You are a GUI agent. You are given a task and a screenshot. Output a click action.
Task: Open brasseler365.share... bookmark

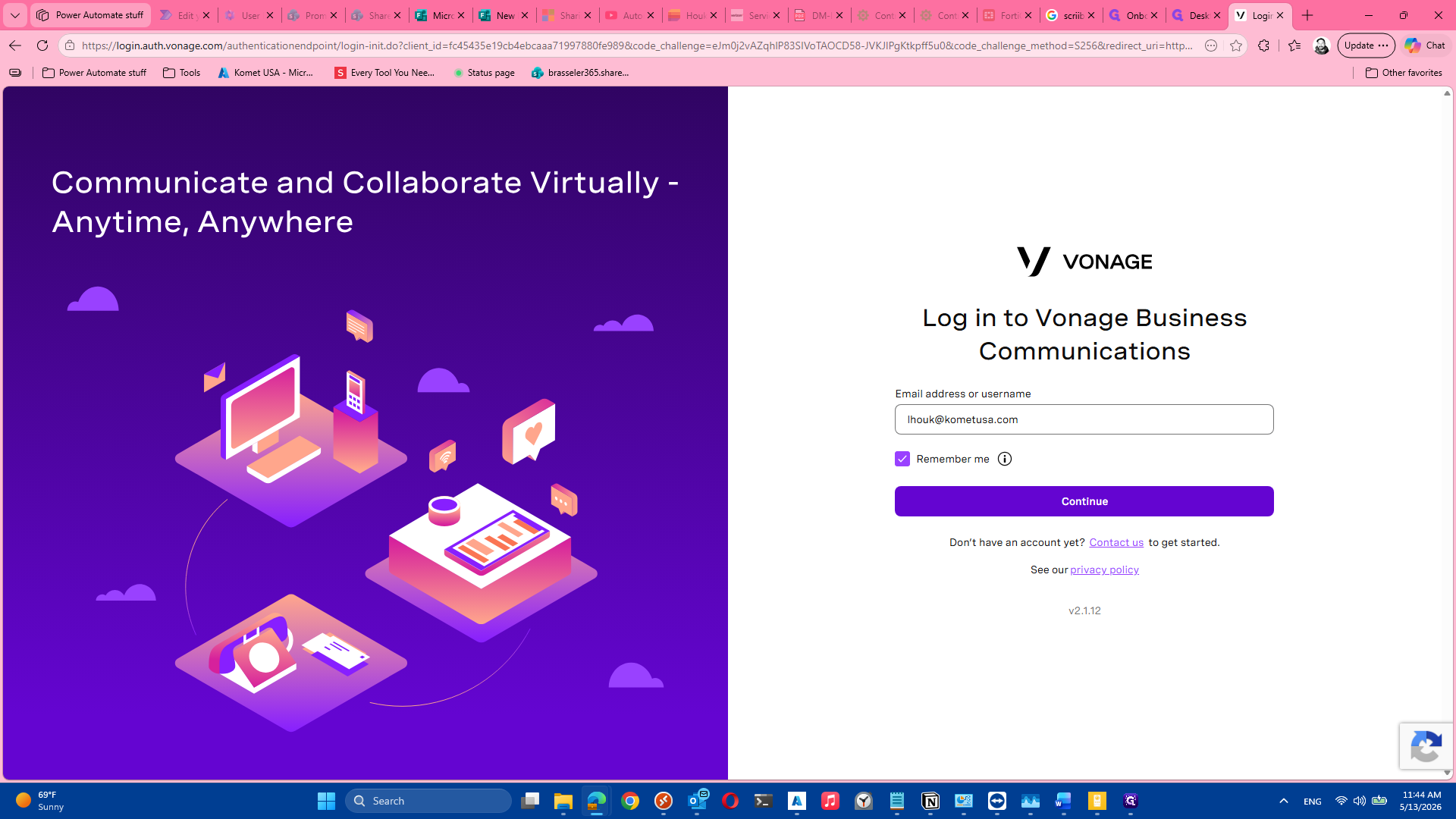click(581, 73)
